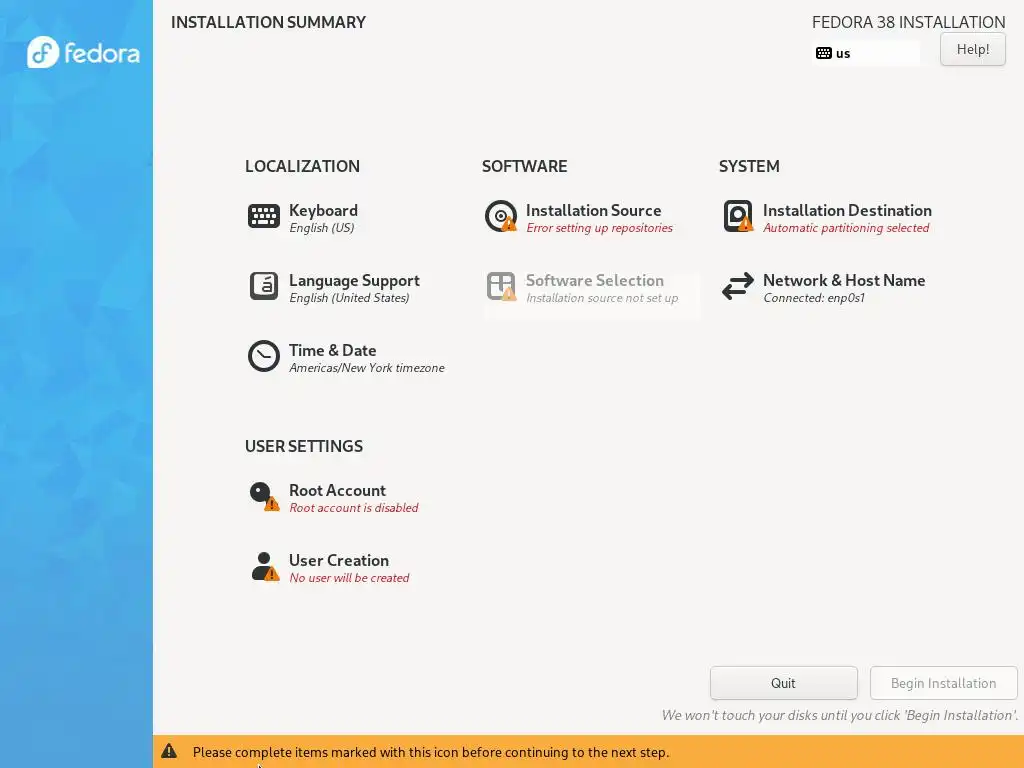This screenshot has height=768, width=1024.
Task: Open Root Account settings label
Action: click(337, 490)
